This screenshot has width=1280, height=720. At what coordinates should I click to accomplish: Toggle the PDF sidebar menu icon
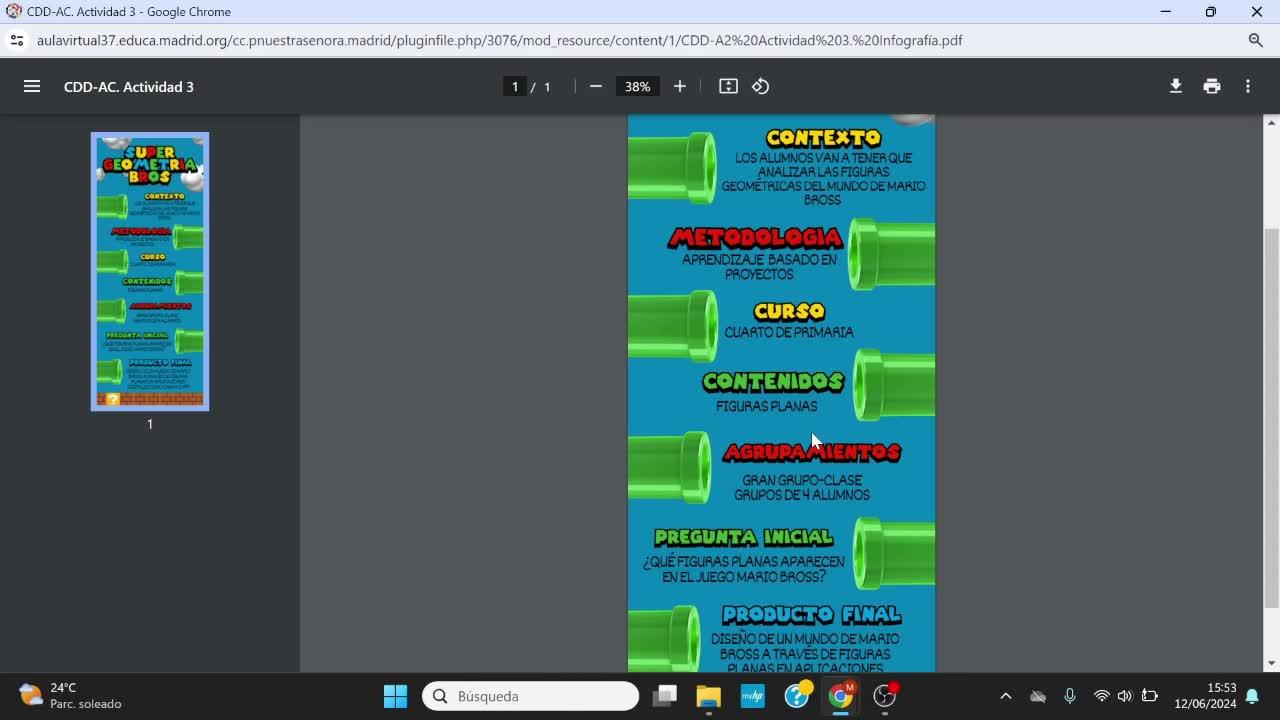(x=32, y=87)
